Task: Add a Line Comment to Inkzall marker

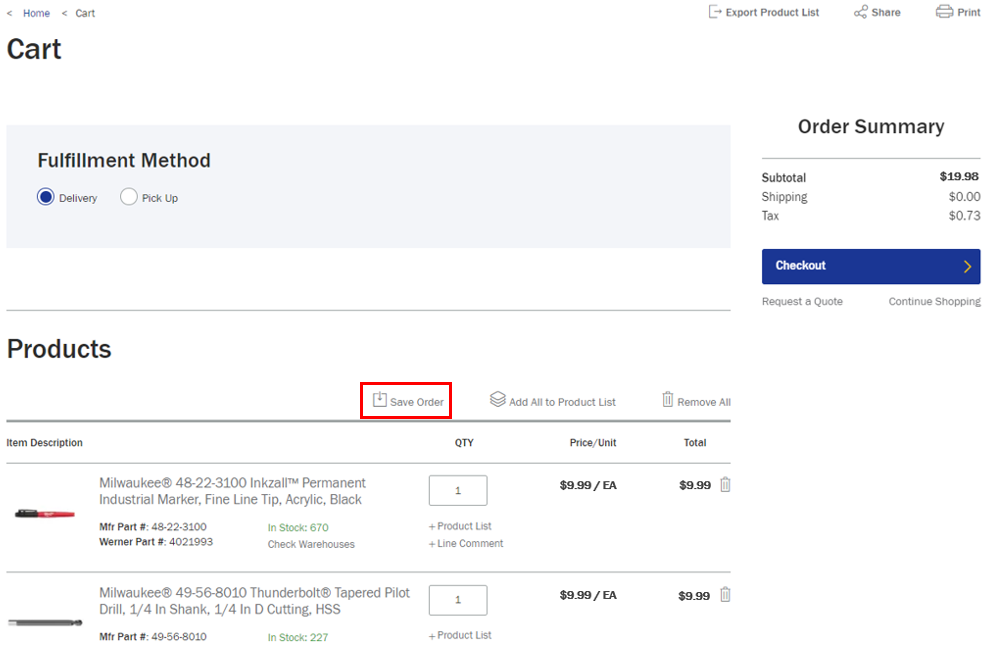Action: pos(465,544)
